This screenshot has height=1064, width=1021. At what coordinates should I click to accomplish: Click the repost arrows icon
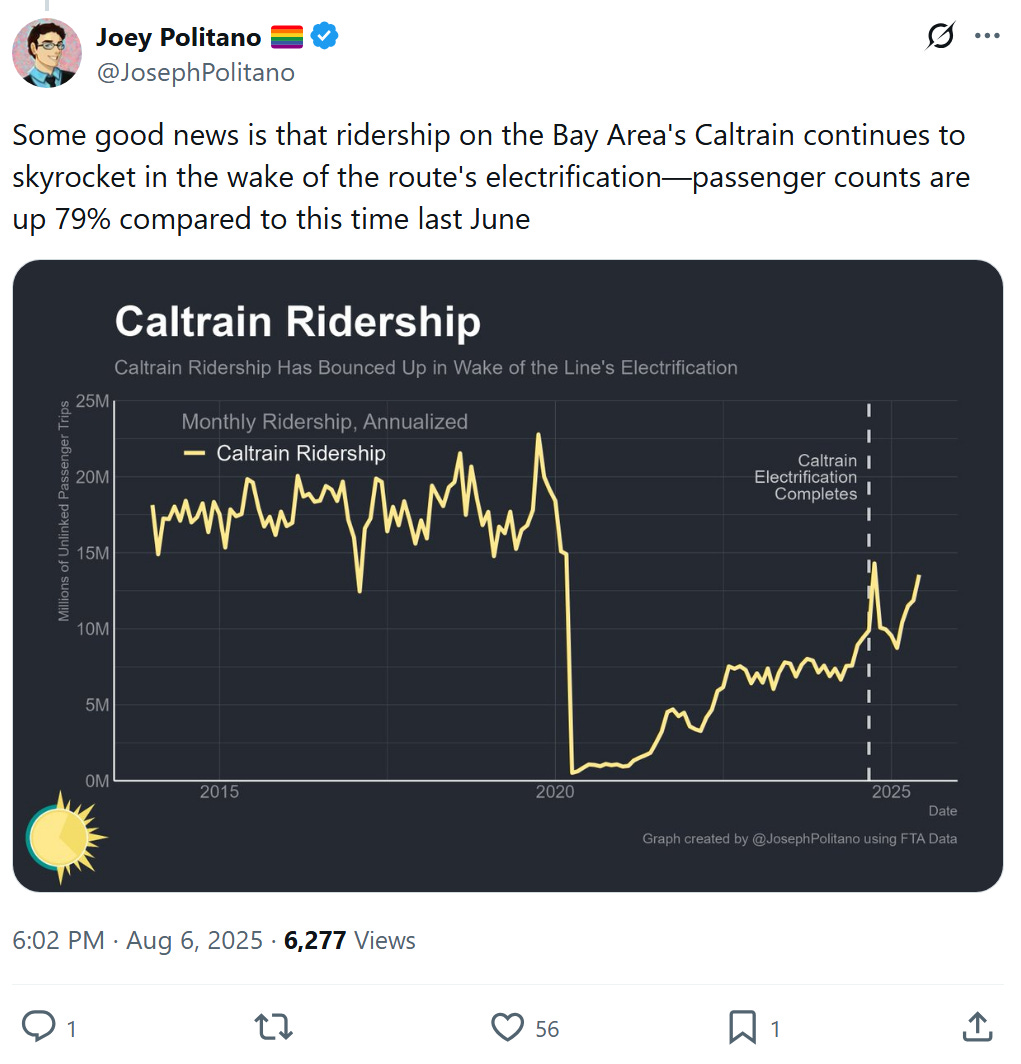point(273,1027)
